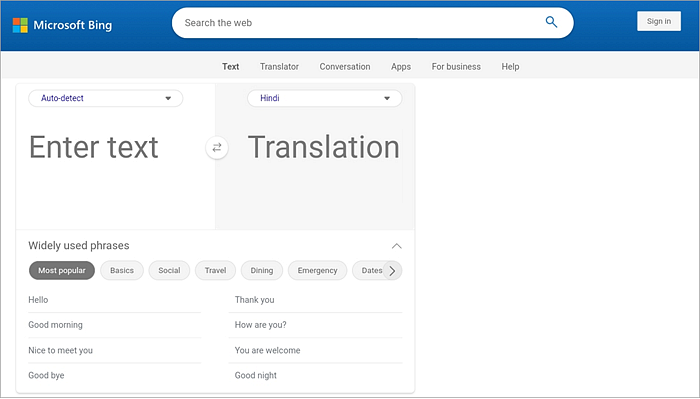This screenshot has width=700, height=399.
Task: Click the Sign in button
Action: click(x=659, y=21)
